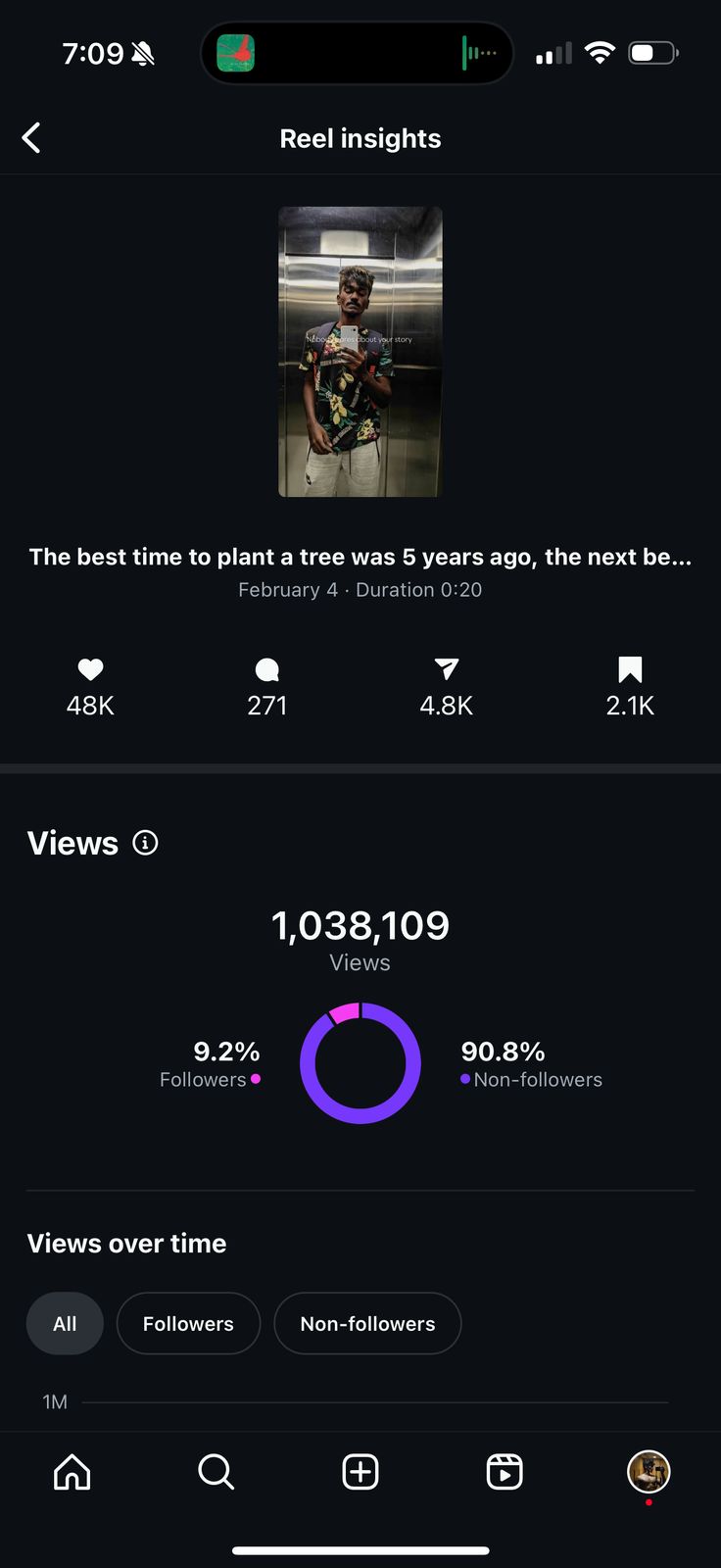The height and width of the screenshot is (1568, 721).
Task: Tap the 1,038,109 views count
Action: pos(360,926)
